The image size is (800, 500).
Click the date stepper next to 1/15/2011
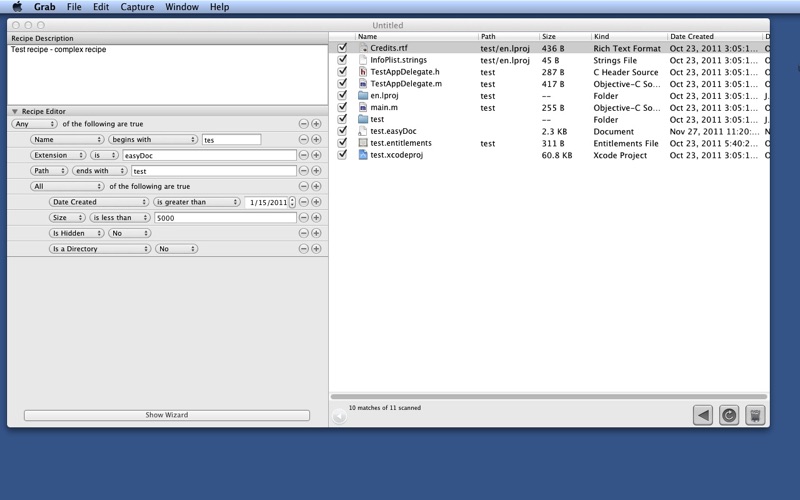coord(292,202)
